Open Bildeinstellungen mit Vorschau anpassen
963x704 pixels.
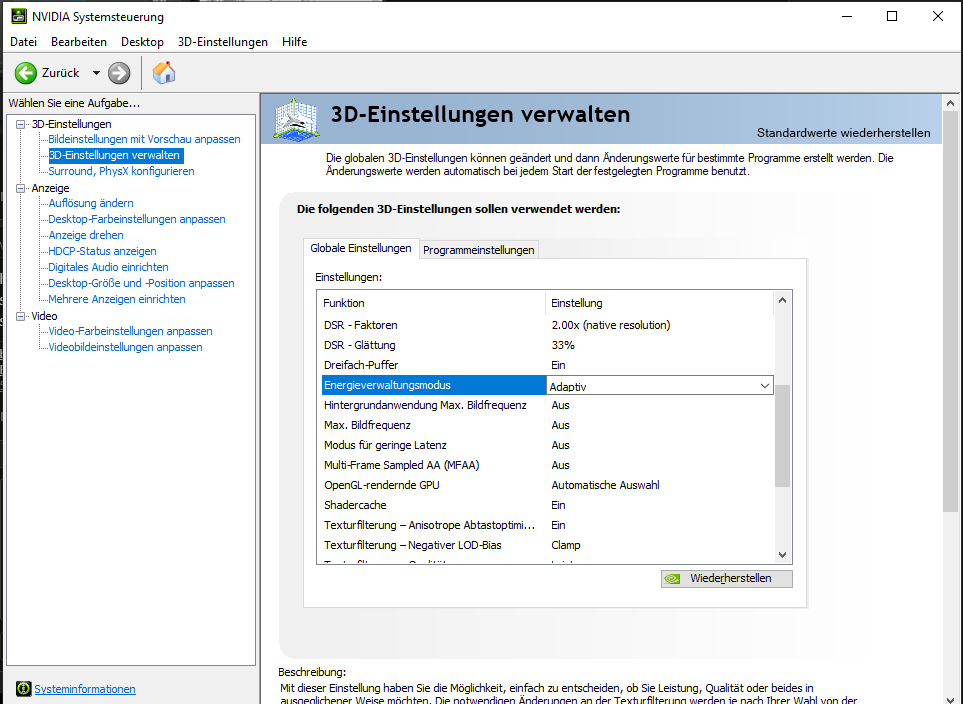144,139
